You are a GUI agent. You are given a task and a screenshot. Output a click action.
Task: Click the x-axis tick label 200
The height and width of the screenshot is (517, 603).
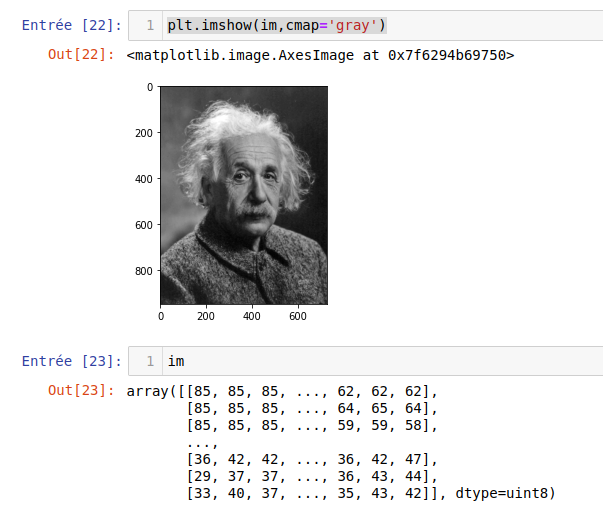click(206, 316)
